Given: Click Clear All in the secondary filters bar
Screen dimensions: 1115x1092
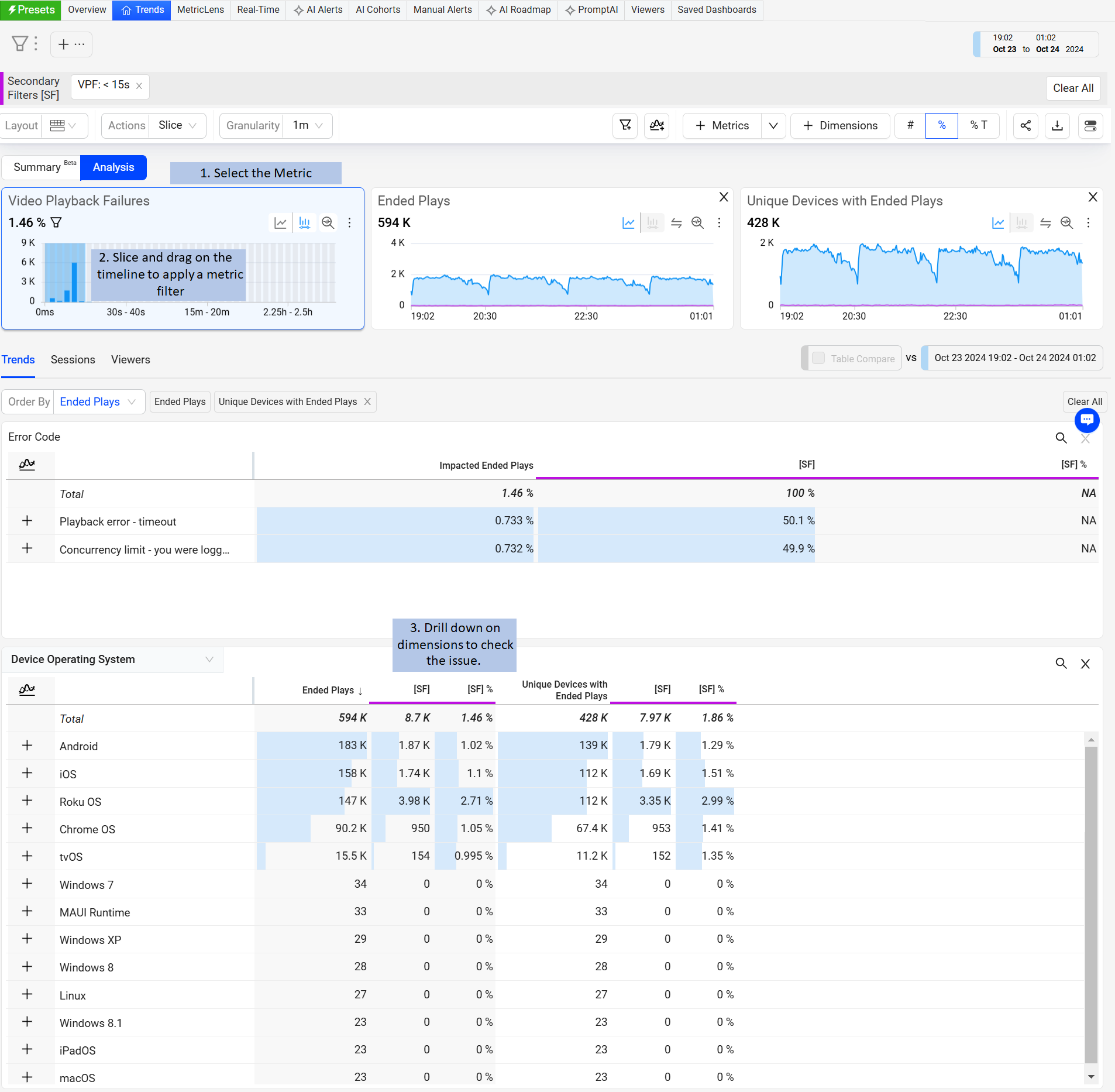Looking at the screenshot, I should pos(1073,88).
